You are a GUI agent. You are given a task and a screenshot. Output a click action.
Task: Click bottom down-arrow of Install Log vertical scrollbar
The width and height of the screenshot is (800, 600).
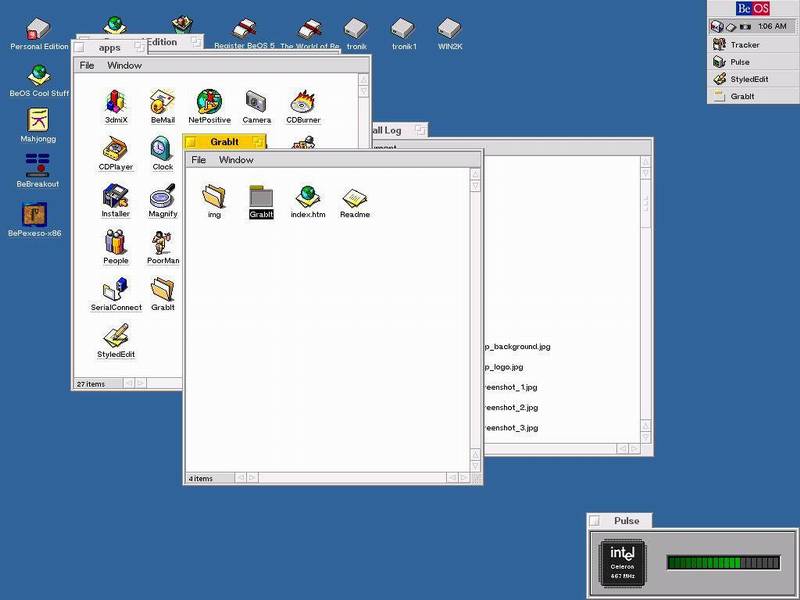pyautogui.click(x=645, y=437)
